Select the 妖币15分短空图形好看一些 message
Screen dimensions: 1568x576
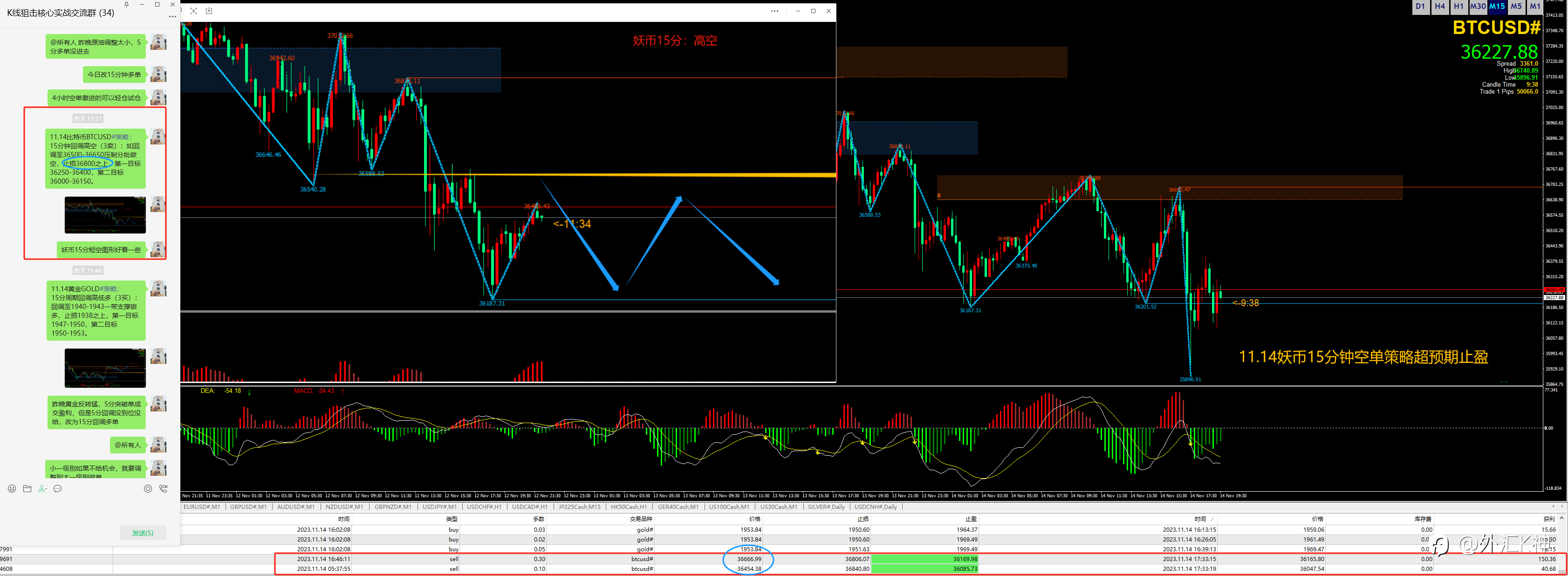click(x=101, y=250)
